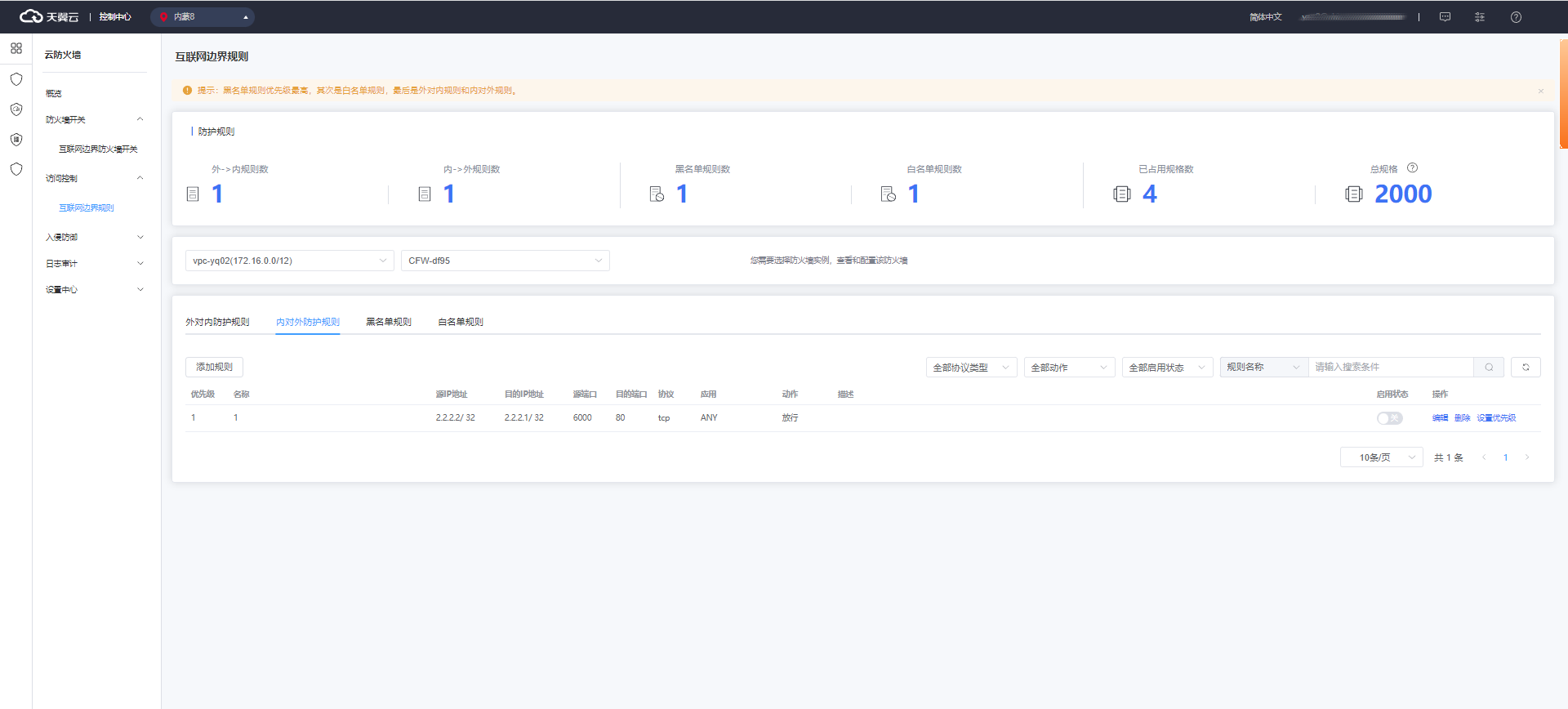Open the 全部协议类型 filter dropdown
1568x709 pixels.
pyautogui.click(x=972, y=368)
